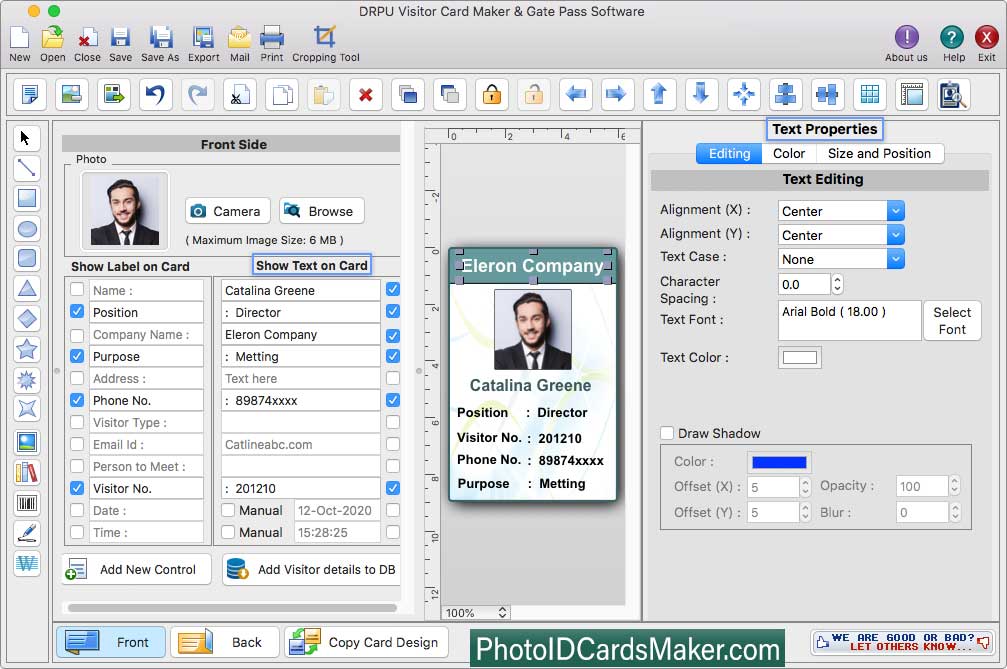Click the Print icon
The height and width of the screenshot is (669, 1007).
pos(272,37)
